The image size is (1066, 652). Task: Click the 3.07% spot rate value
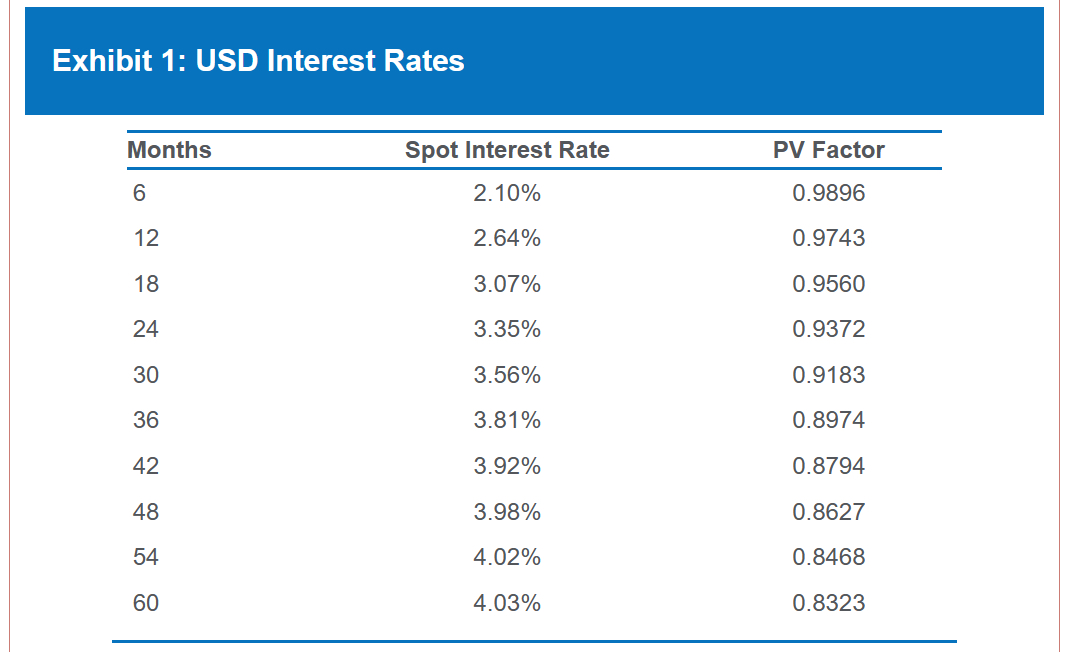tap(507, 284)
